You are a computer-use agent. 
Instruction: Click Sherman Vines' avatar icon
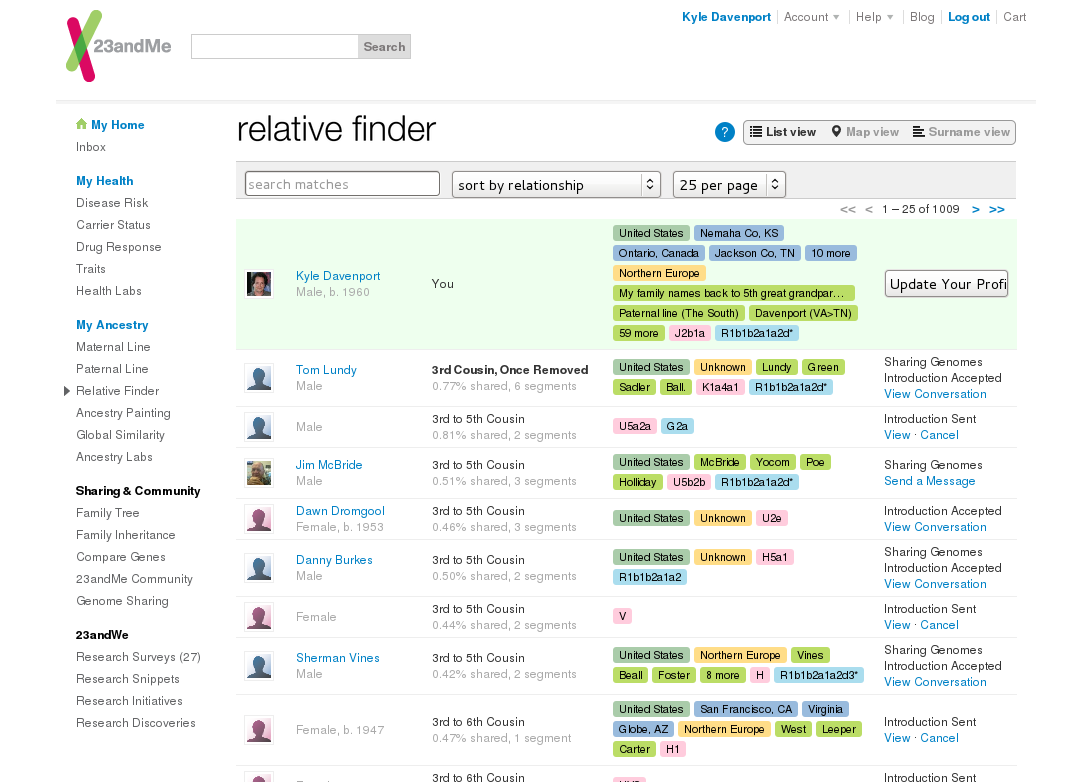pos(259,666)
